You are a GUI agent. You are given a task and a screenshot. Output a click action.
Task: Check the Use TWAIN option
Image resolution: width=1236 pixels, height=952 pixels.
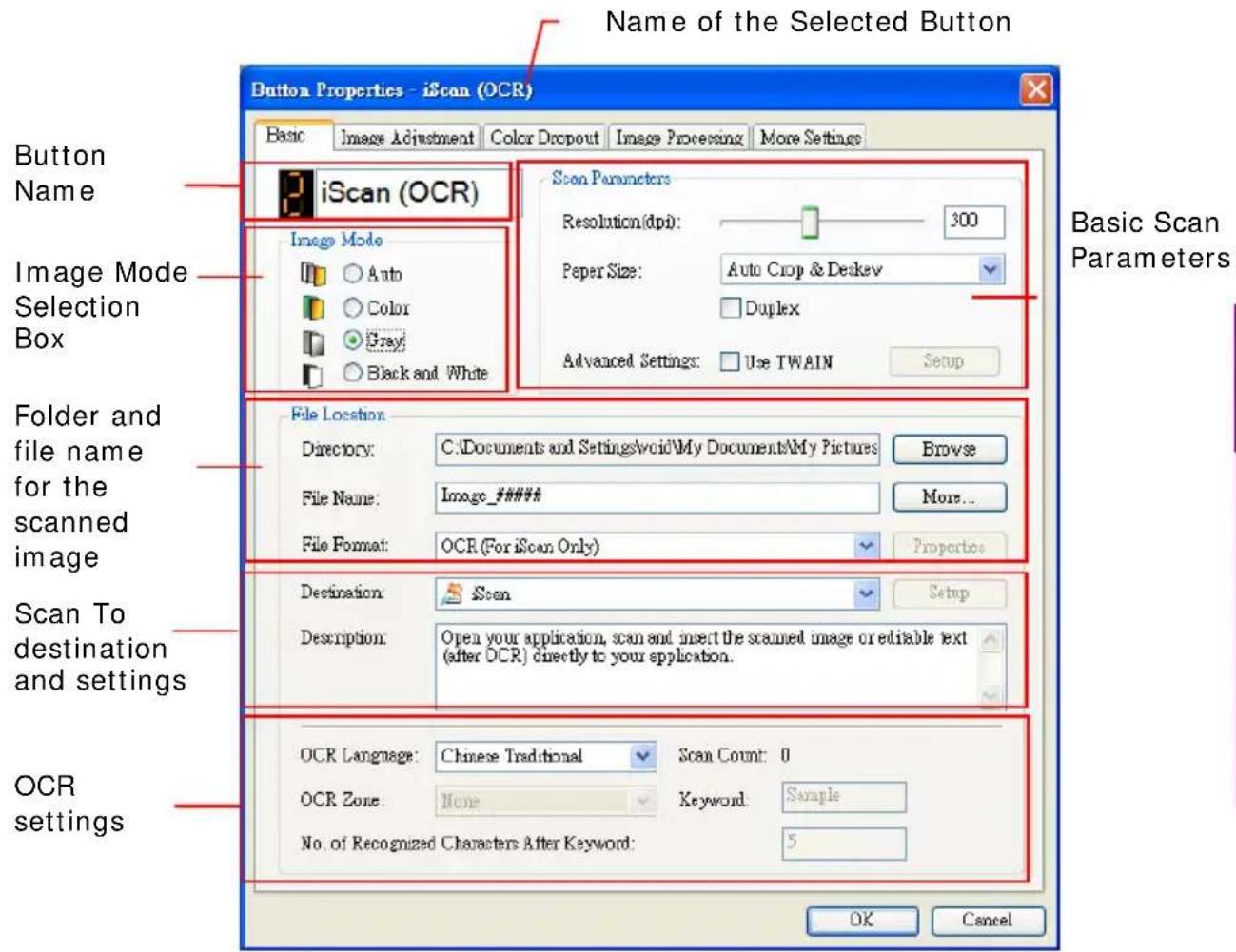pos(730,361)
